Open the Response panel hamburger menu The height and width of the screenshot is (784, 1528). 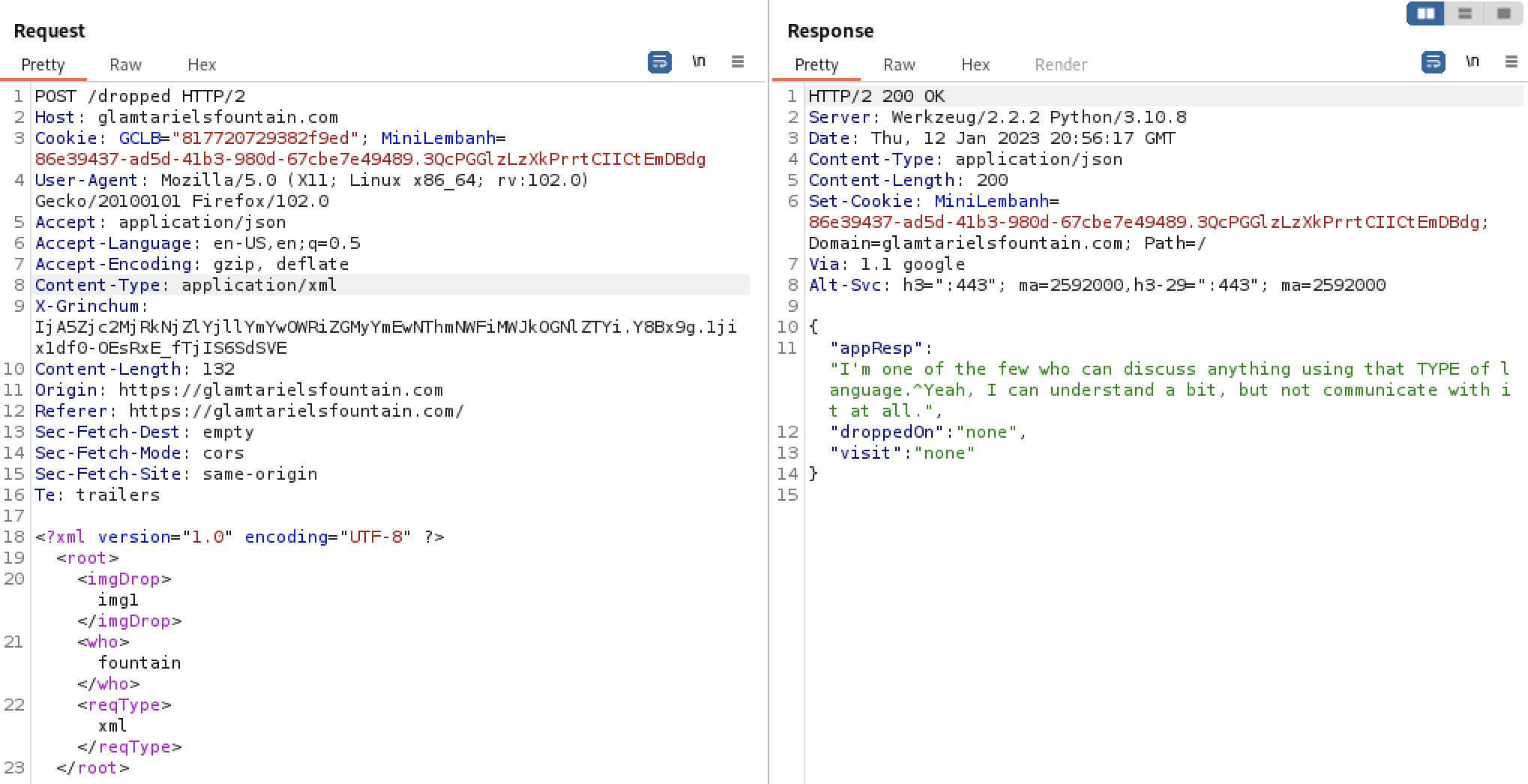[1512, 62]
